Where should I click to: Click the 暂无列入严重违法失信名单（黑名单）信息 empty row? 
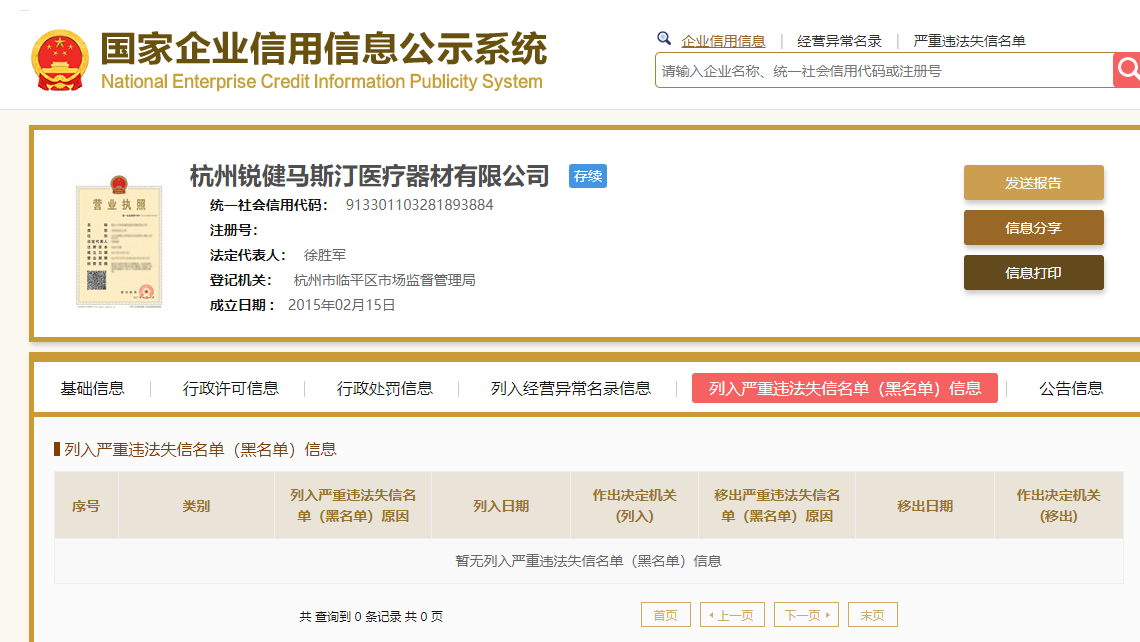[589, 561]
